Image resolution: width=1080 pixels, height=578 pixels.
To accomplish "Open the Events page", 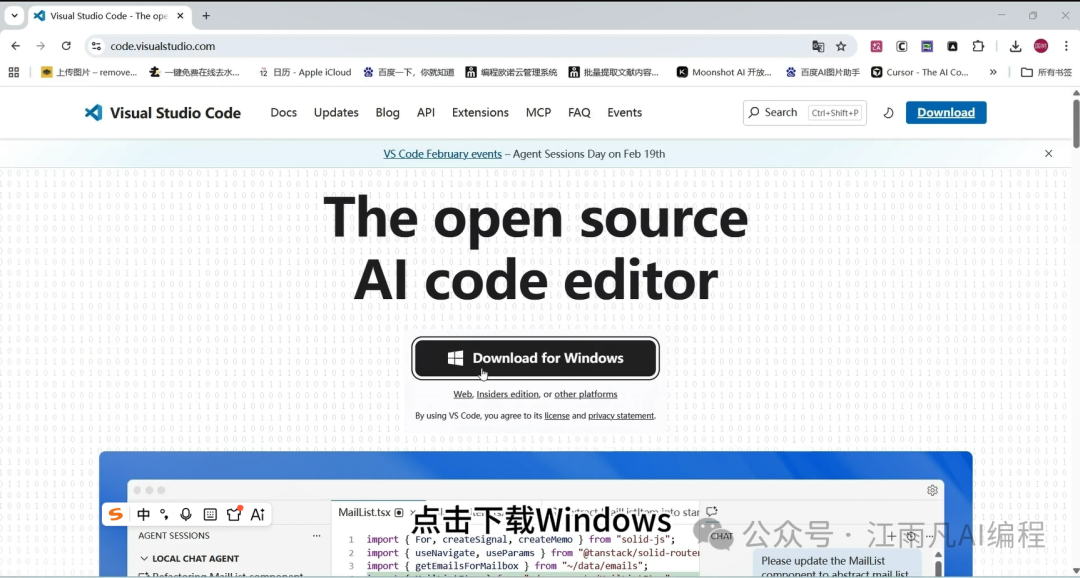I will point(624,112).
